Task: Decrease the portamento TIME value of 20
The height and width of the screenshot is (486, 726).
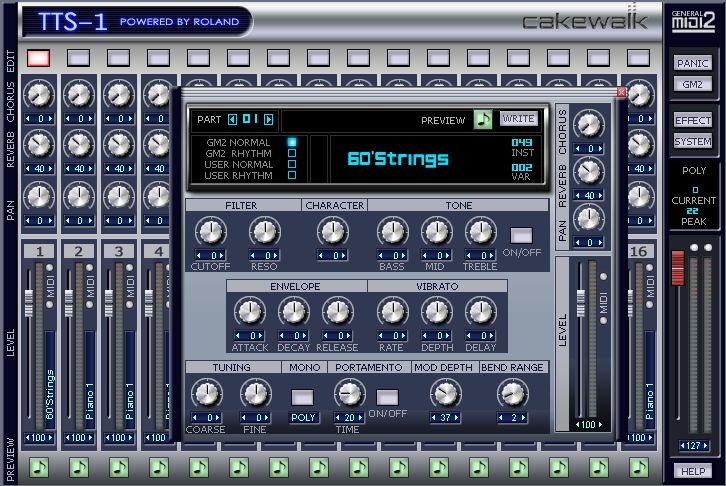Action: pos(339,417)
